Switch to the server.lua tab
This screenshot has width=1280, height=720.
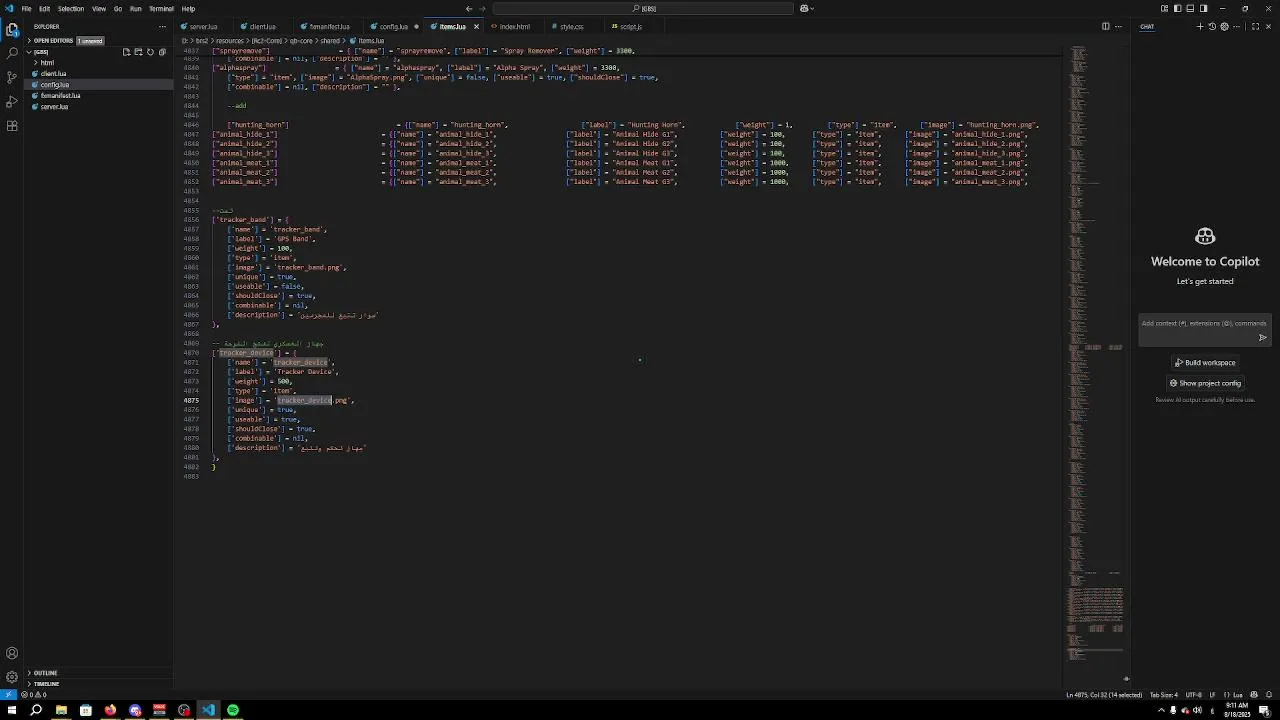(x=204, y=27)
